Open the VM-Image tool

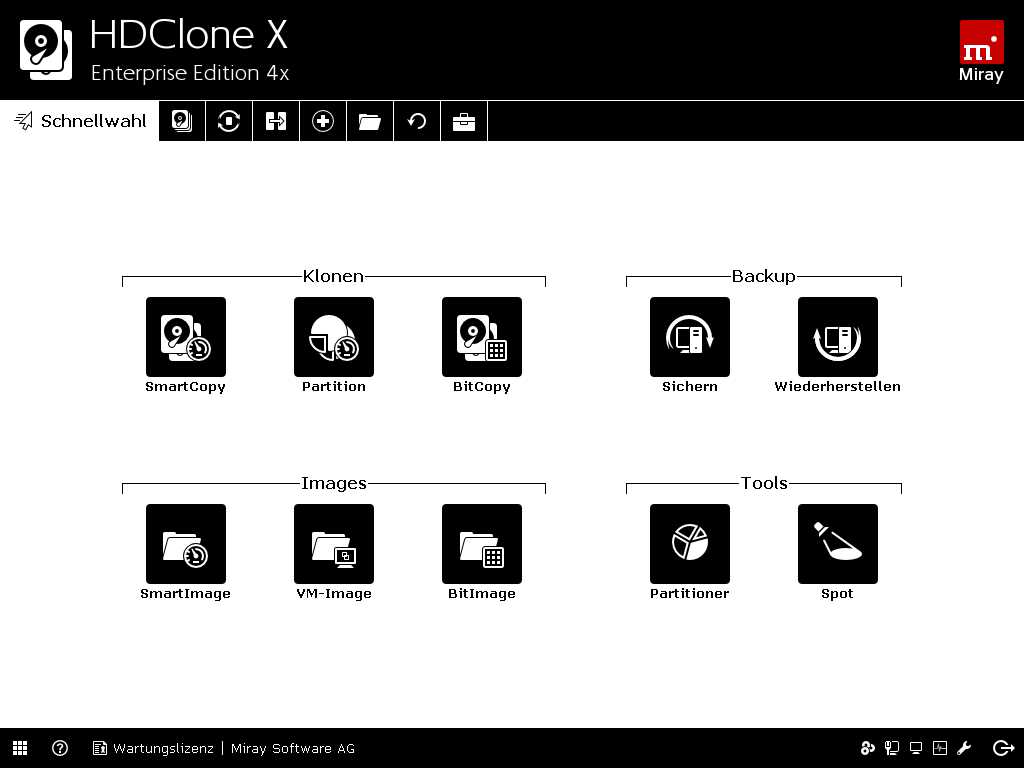[334, 544]
